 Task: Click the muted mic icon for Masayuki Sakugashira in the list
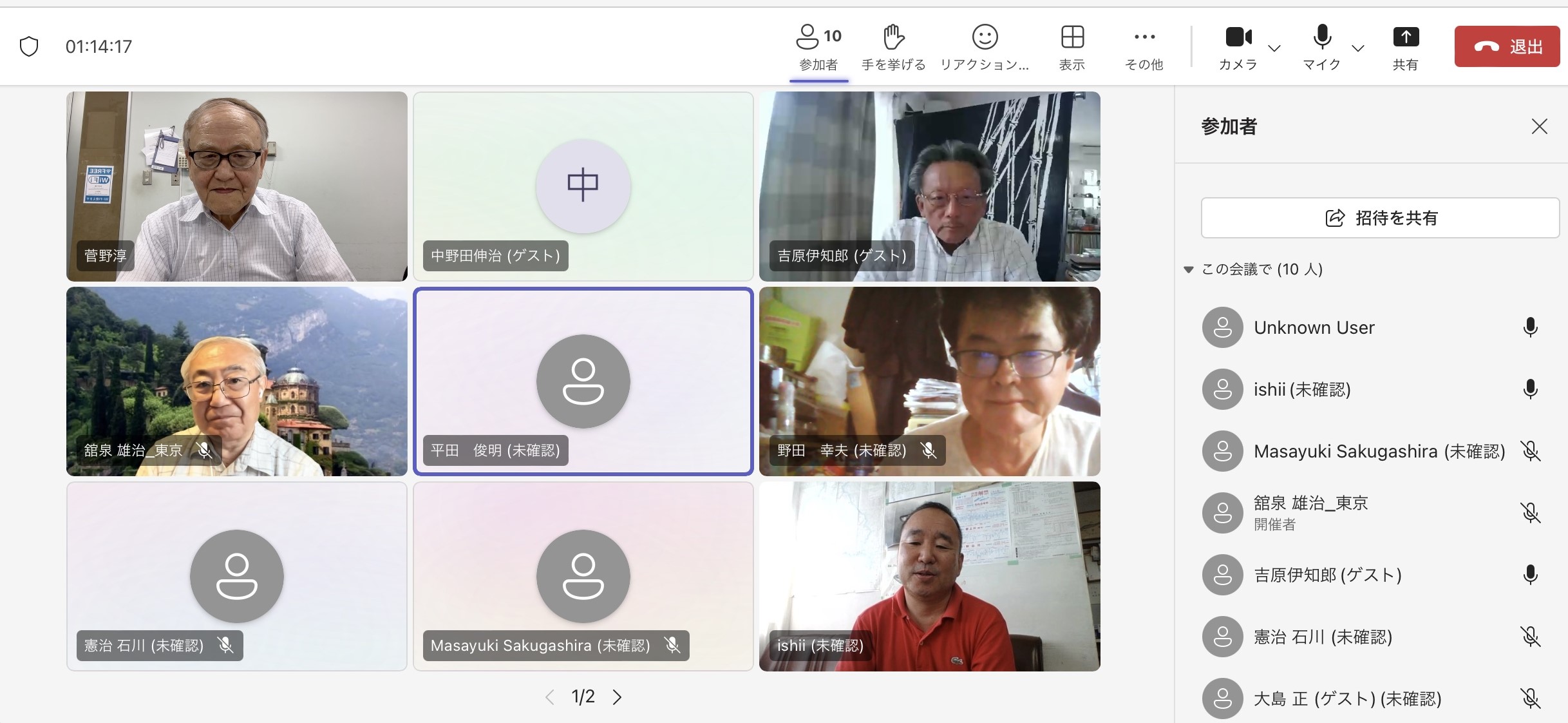[1531, 451]
